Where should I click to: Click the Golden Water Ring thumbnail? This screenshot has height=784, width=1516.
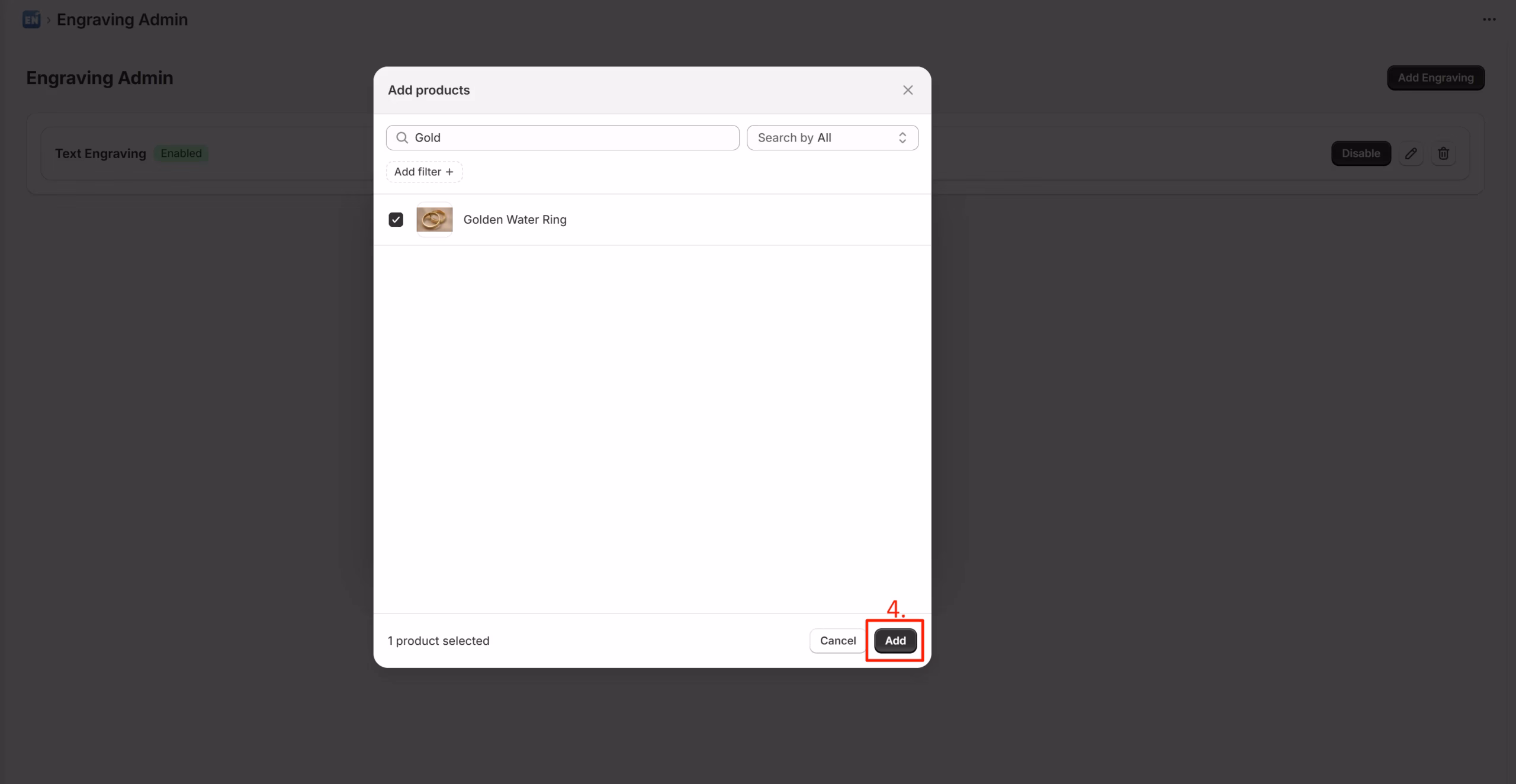click(434, 220)
